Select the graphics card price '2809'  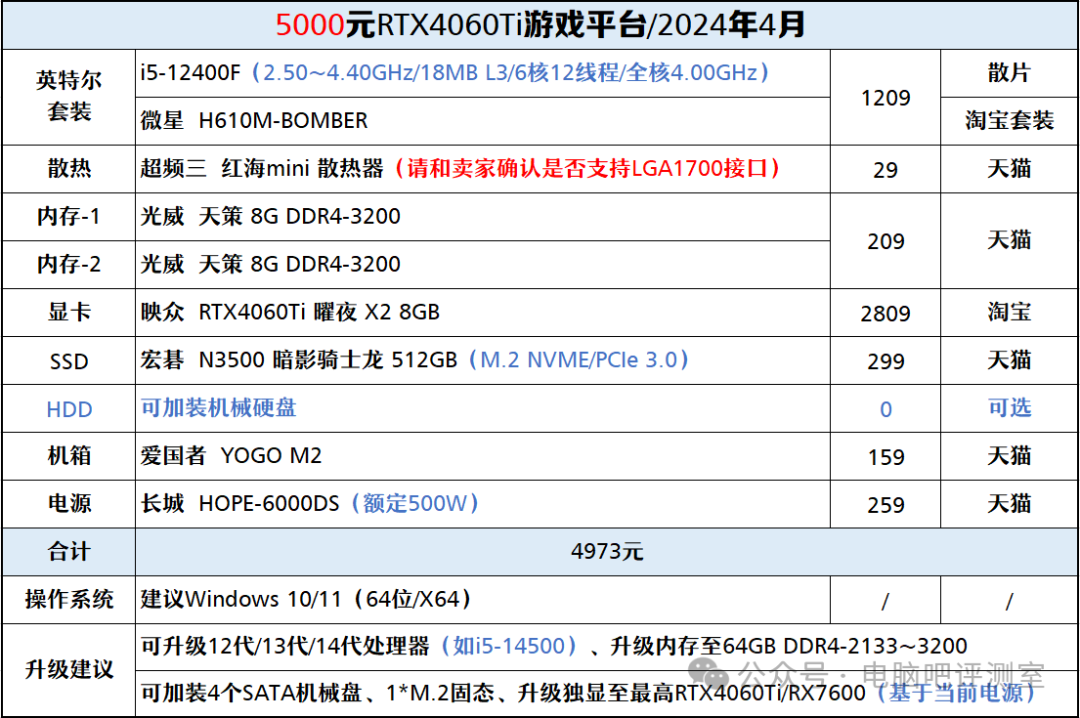tap(886, 313)
